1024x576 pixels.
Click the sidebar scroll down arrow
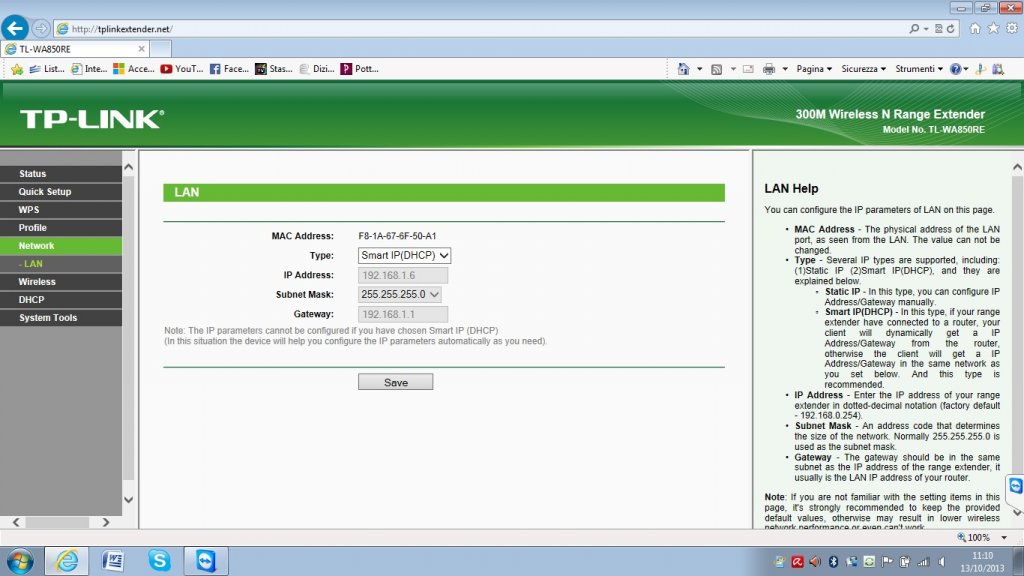point(129,500)
